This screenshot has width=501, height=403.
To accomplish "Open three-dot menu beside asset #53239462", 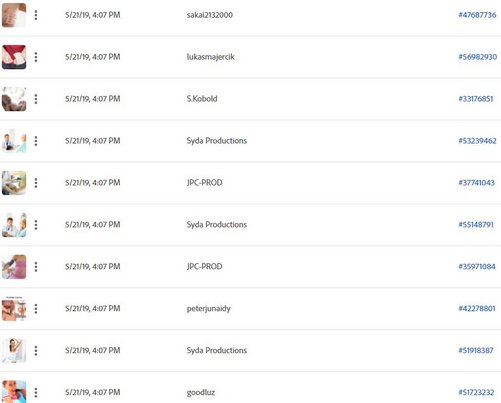I will 36,141.
